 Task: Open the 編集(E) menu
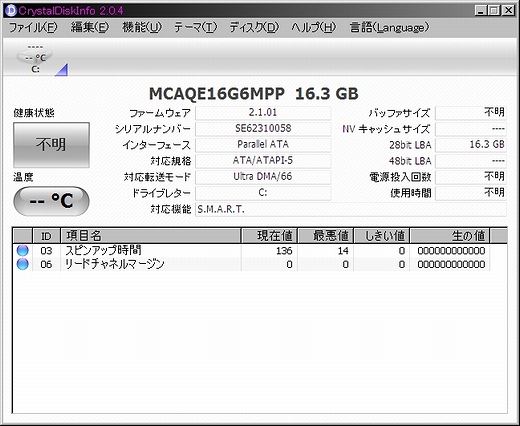(x=90, y=27)
